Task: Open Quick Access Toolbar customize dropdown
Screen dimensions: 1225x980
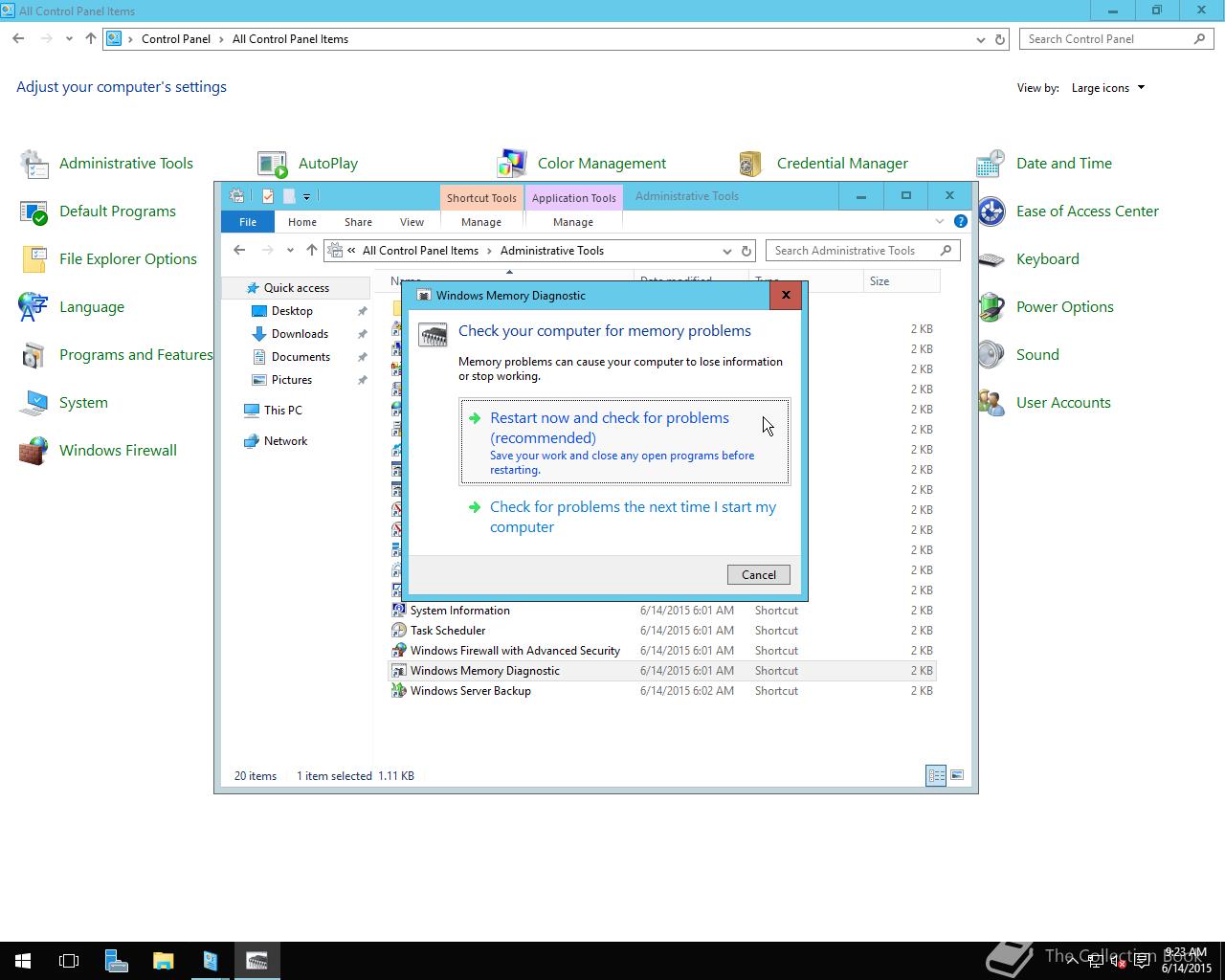Action: point(306,196)
